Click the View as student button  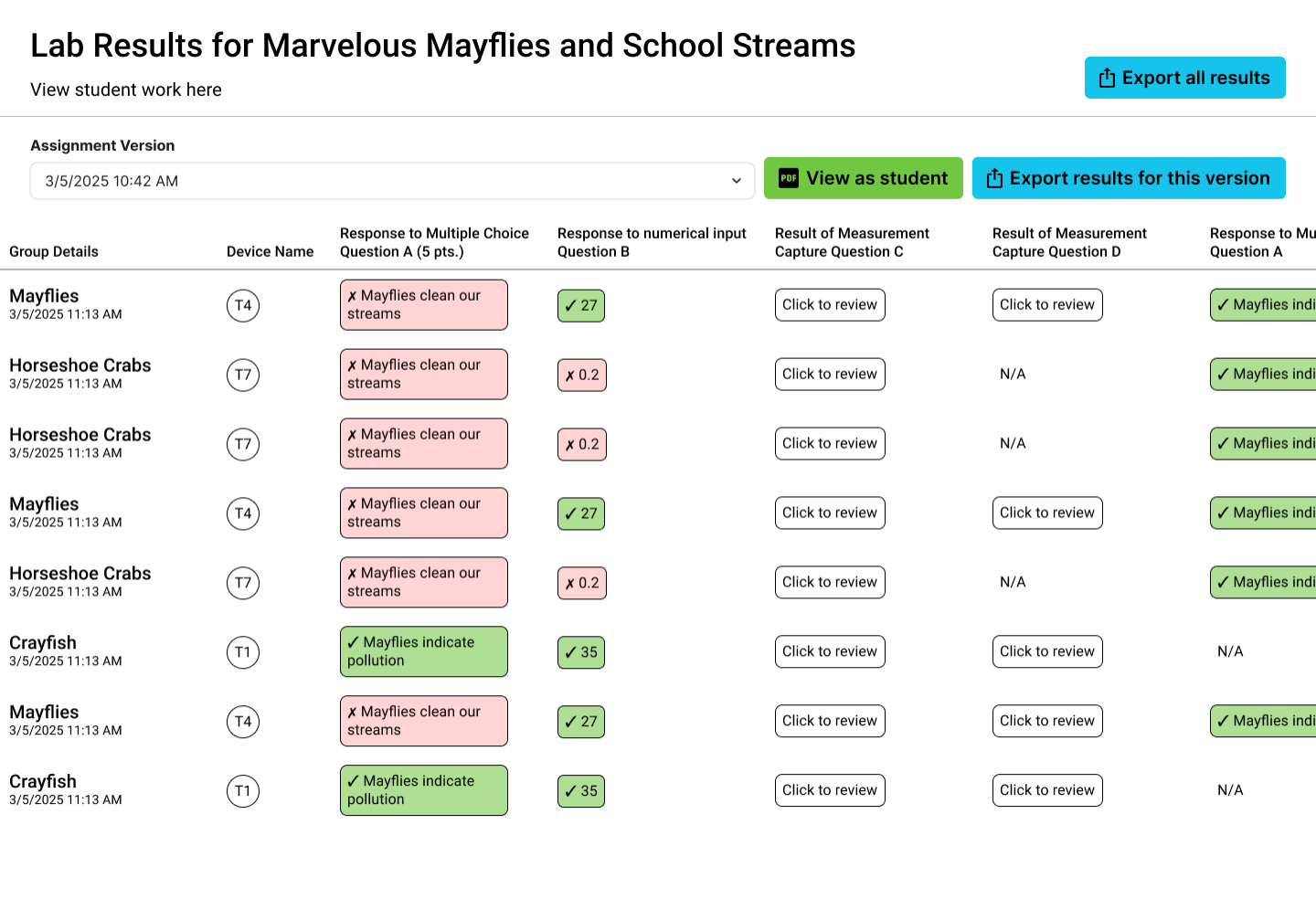[863, 178]
